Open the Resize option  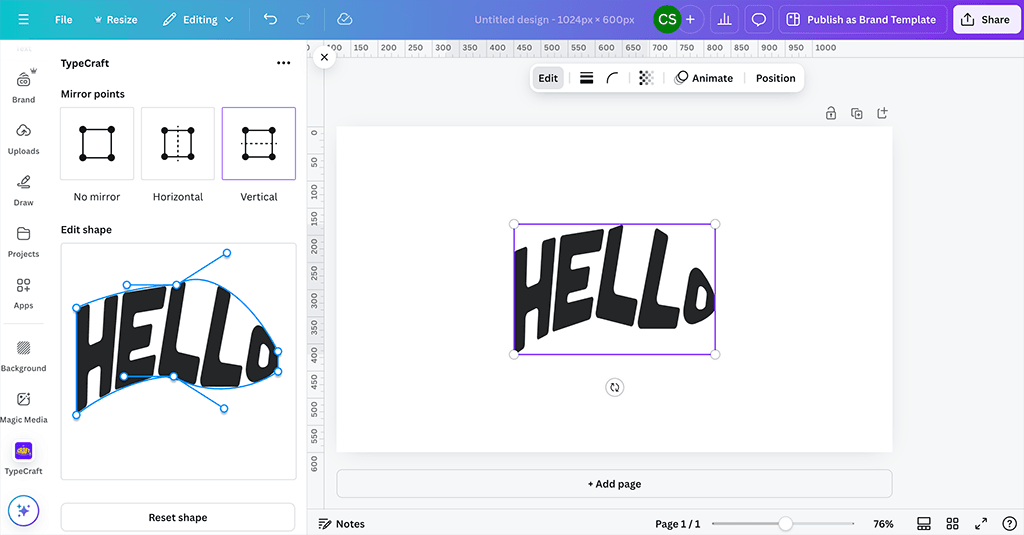click(x=116, y=20)
